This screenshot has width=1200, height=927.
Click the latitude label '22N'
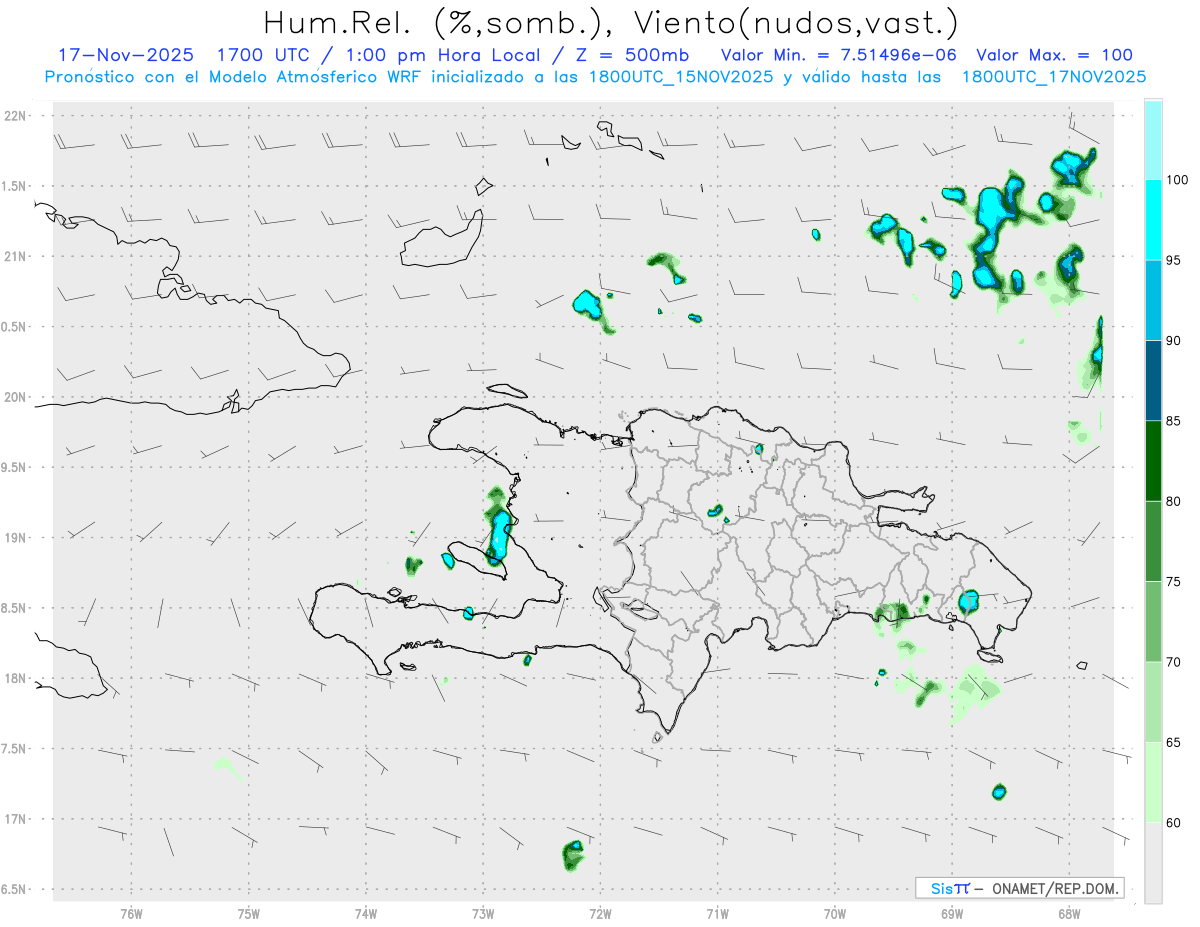tap(17, 116)
